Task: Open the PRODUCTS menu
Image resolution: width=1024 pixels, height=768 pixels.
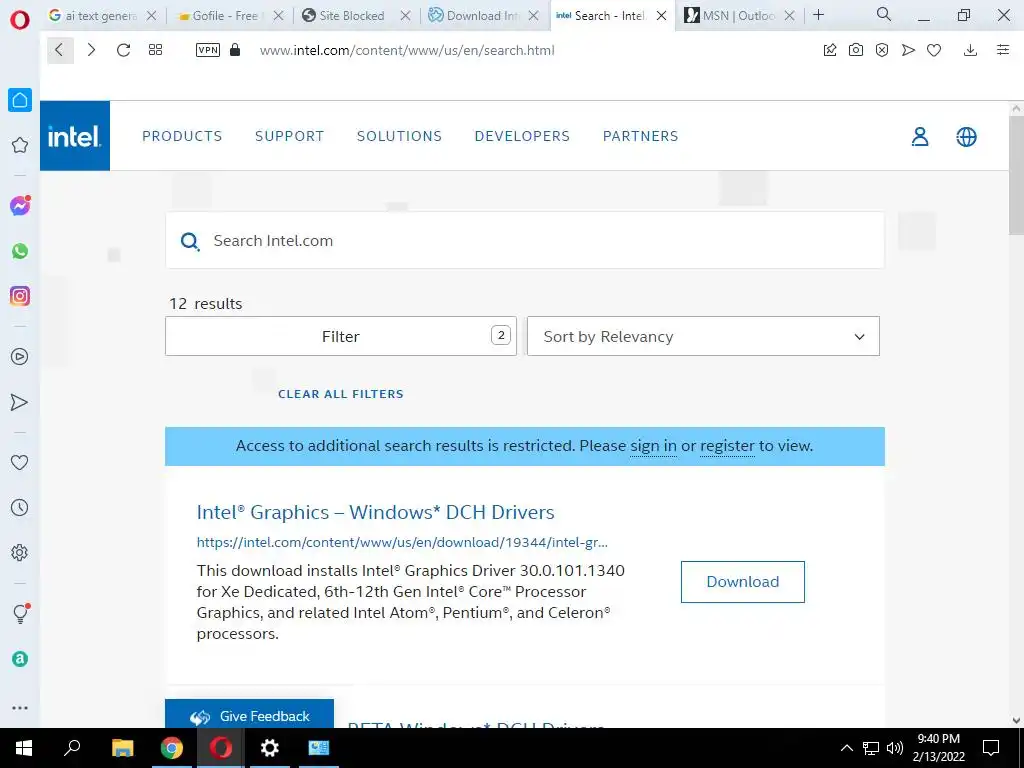Action: coord(182,136)
